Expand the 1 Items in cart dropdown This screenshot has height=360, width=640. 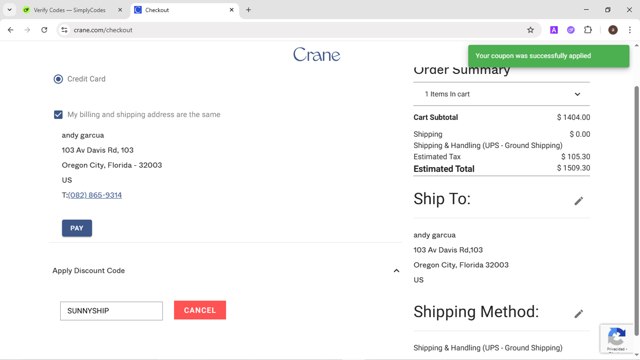point(501,94)
